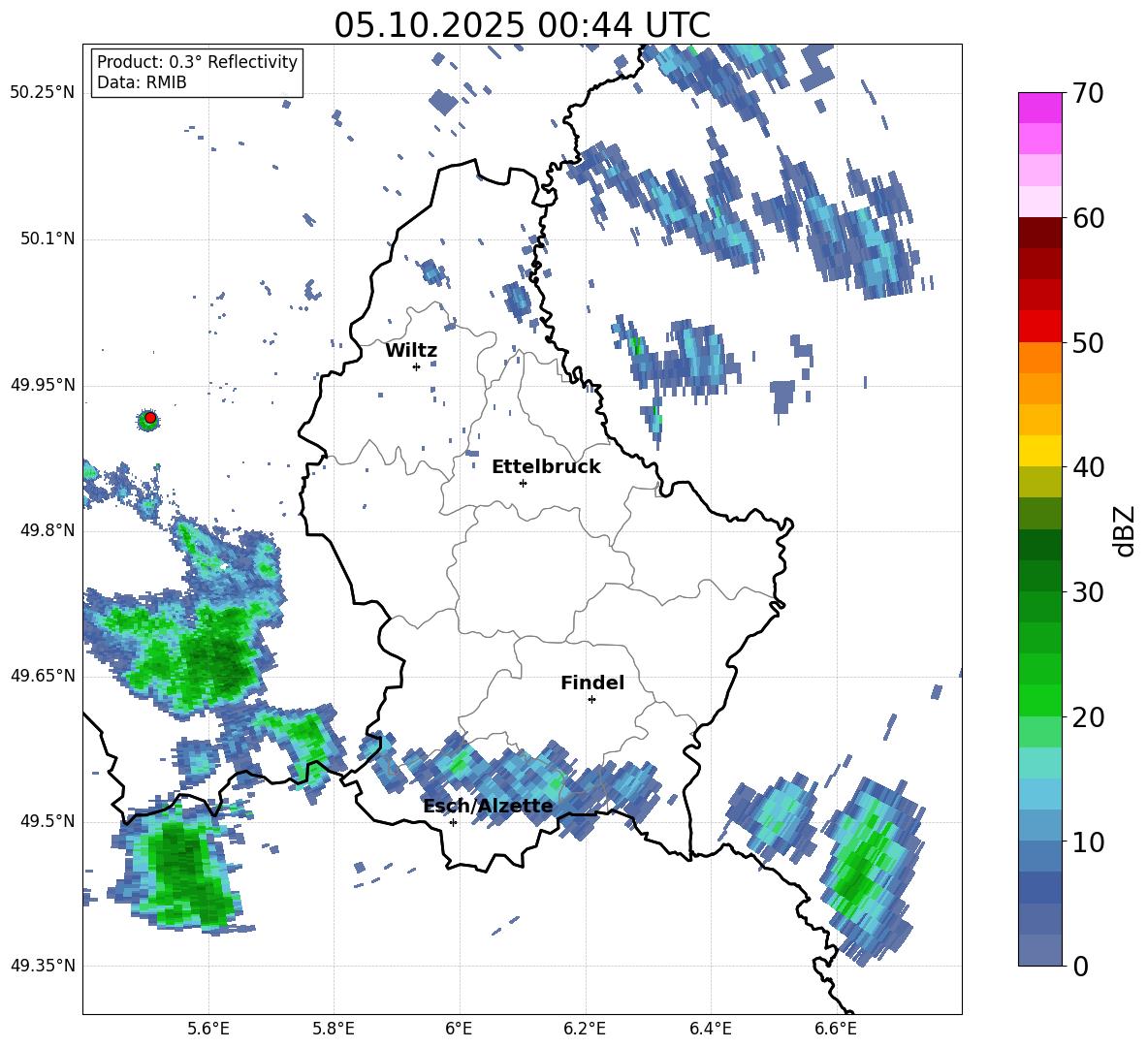Click the 50.1°N latitude label
This screenshot has height=1048, width=1148.
pyautogui.click(x=47, y=239)
